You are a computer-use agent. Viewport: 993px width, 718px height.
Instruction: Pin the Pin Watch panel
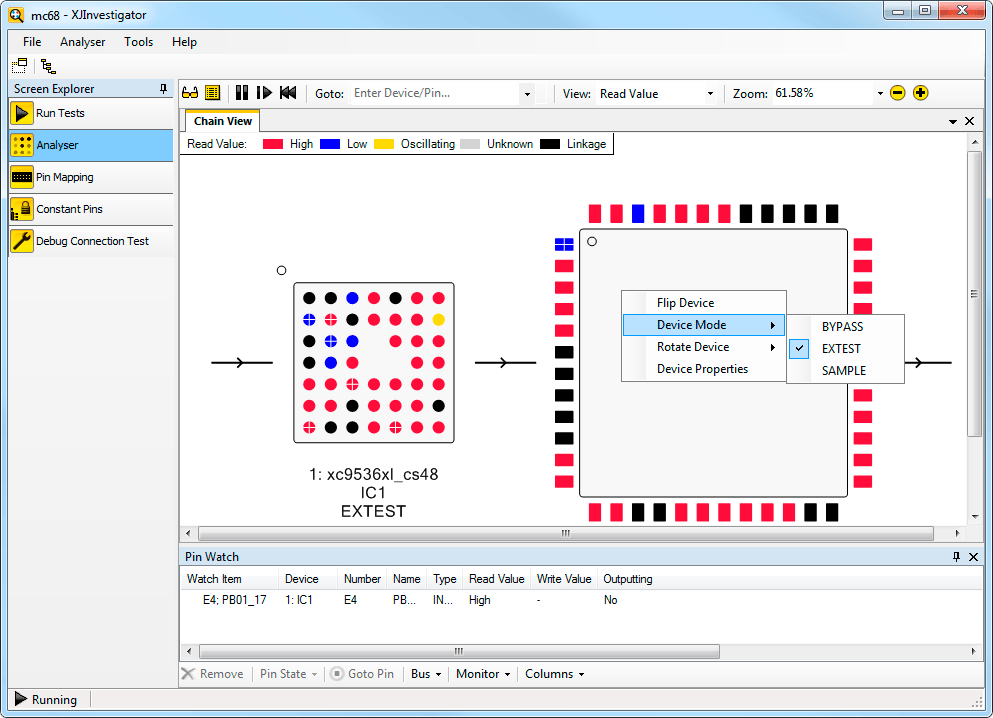coord(956,557)
